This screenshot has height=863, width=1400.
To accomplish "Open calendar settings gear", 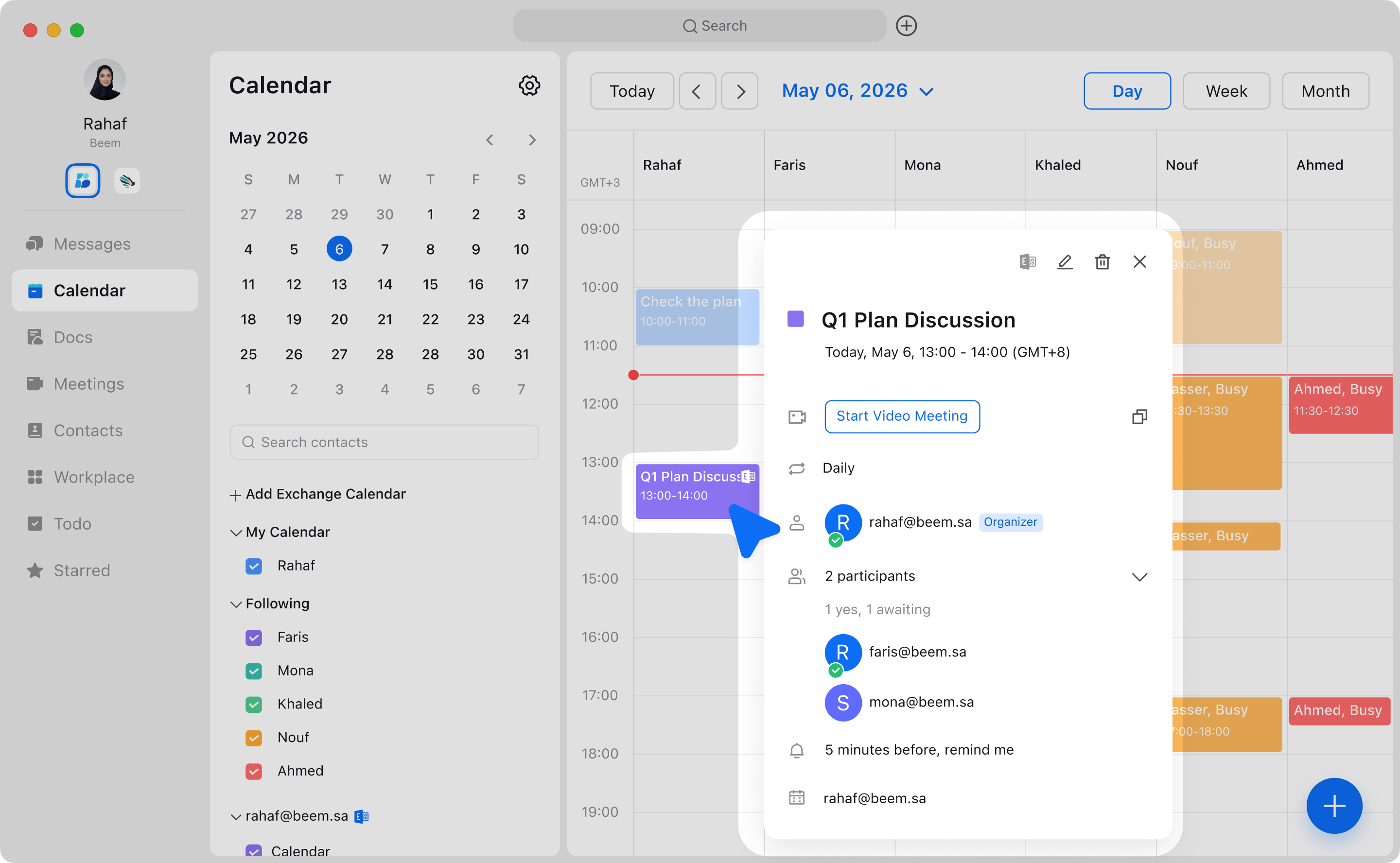I will tap(529, 86).
